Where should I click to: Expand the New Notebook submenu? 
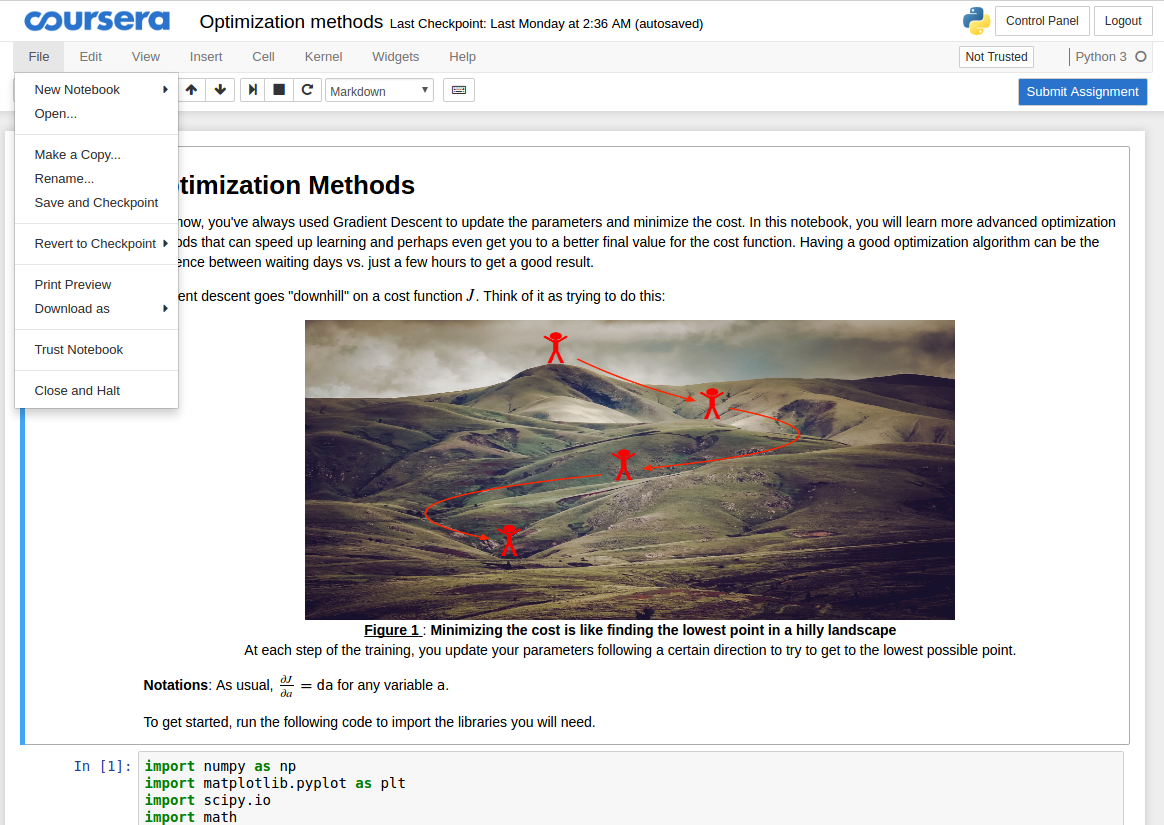97,90
